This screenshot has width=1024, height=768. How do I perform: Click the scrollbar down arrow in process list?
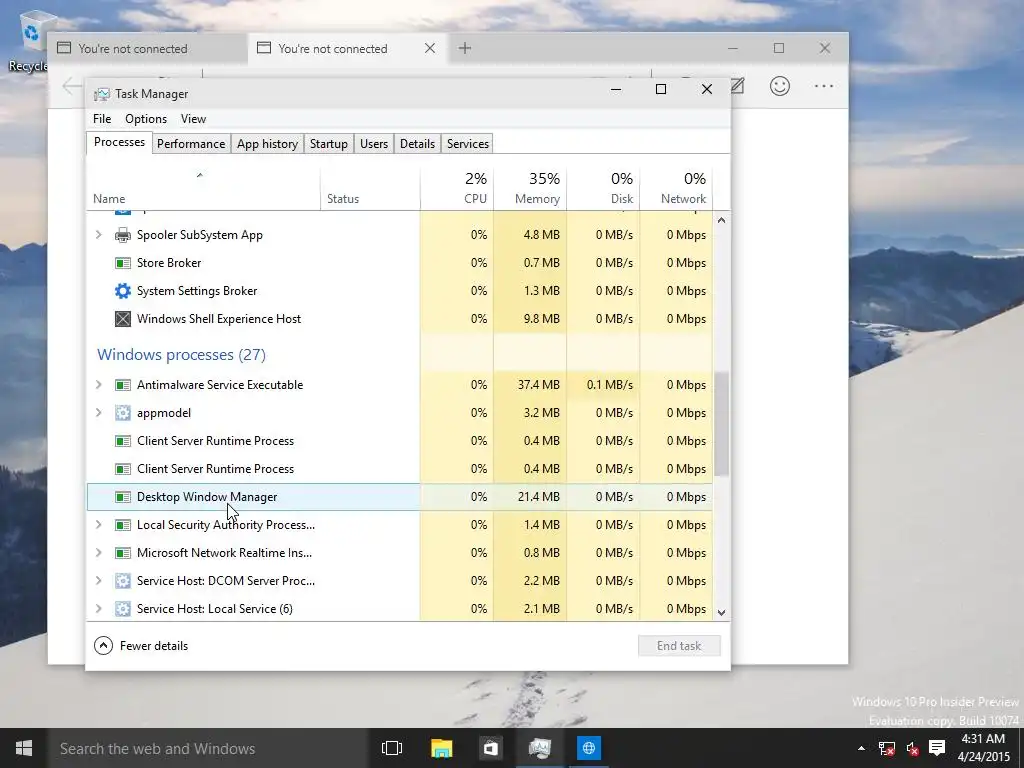[722, 613]
